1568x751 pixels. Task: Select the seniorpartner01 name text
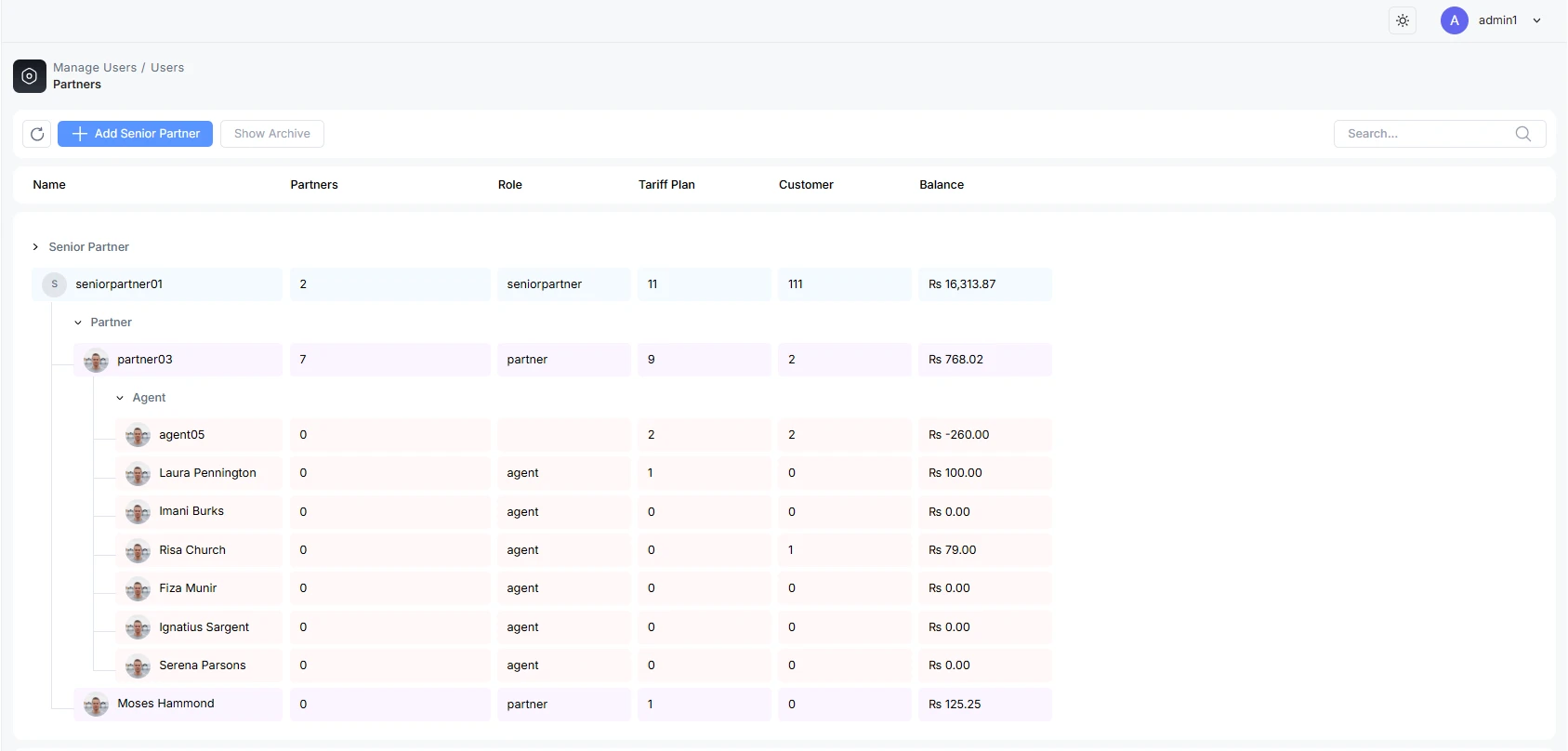119,284
